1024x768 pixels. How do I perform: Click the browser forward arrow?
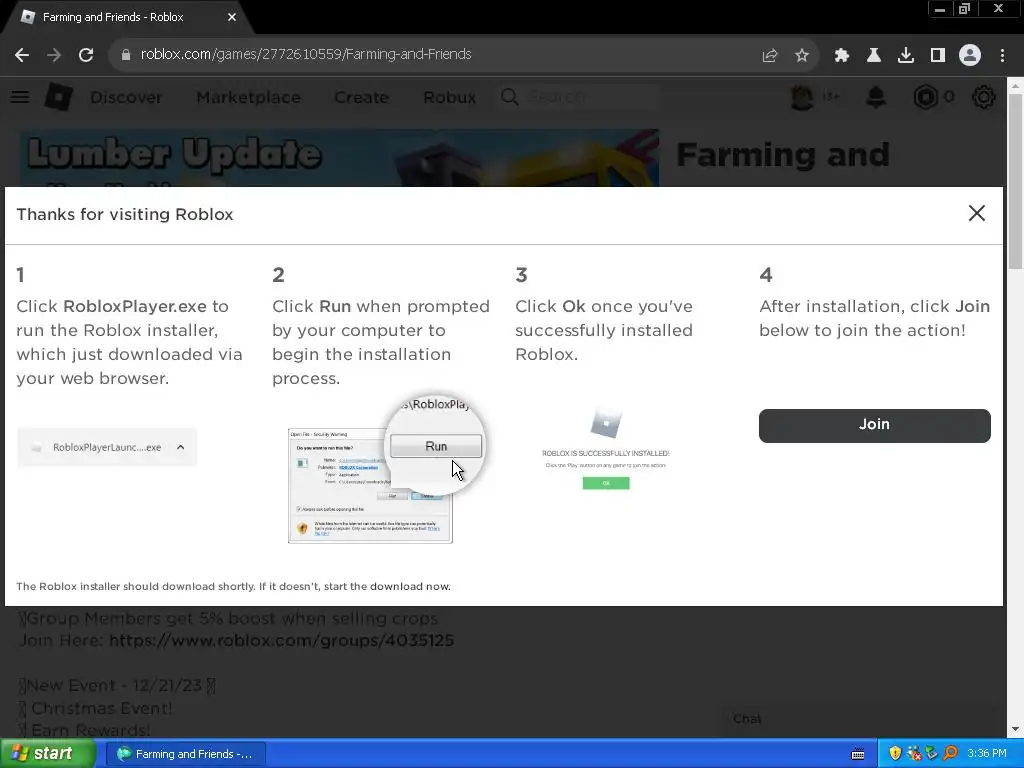coord(54,55)
